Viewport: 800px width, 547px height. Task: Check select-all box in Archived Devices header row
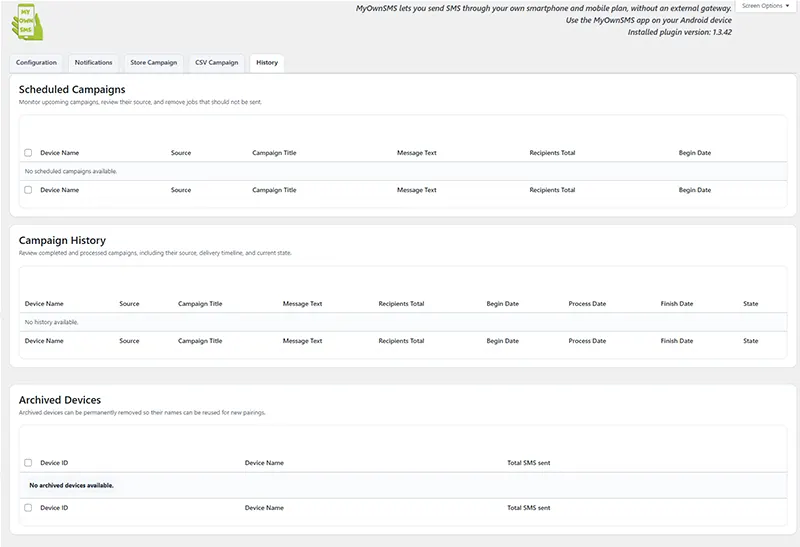tap(28, 463)
